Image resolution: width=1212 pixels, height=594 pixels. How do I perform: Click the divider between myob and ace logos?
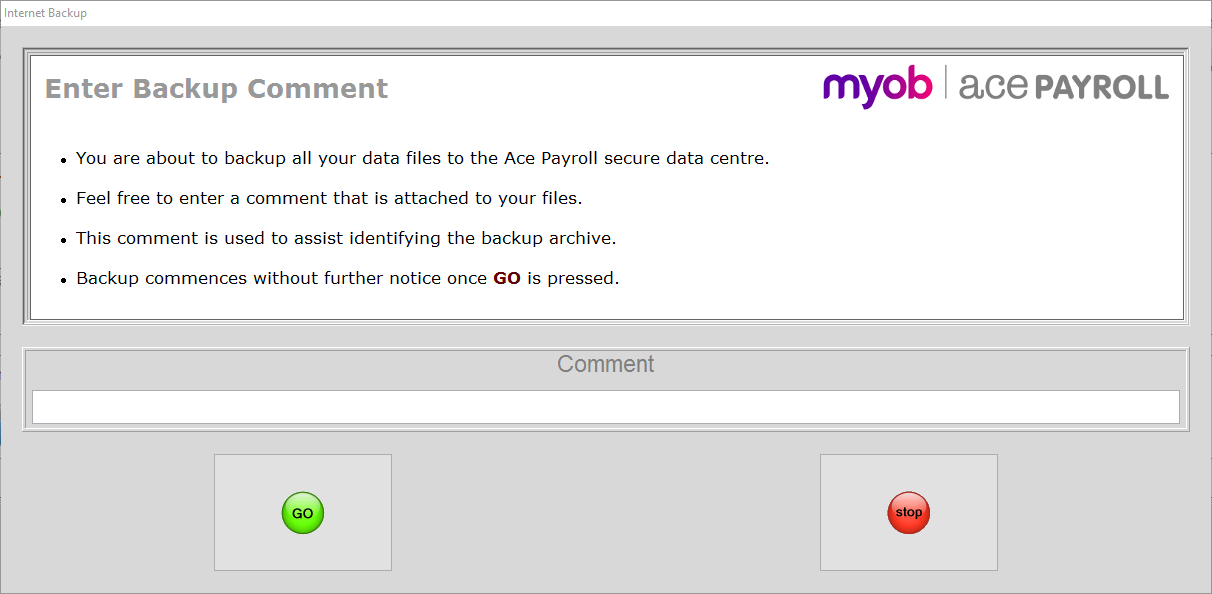pos(945,85)
